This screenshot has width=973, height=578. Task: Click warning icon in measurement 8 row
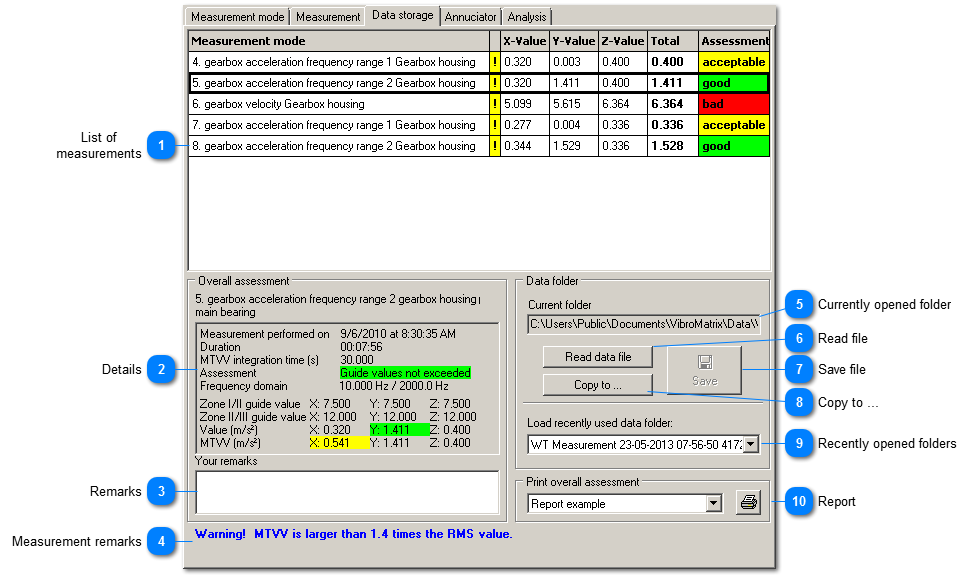tap(494, 146)
